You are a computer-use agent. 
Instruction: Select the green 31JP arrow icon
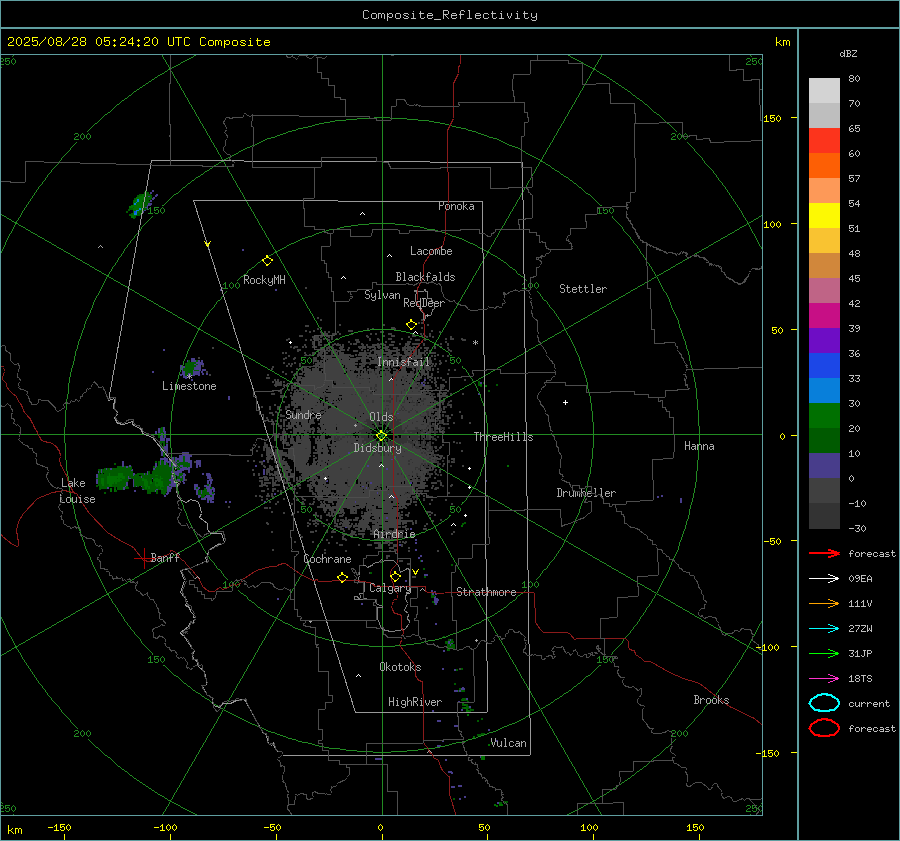(824, 653)
